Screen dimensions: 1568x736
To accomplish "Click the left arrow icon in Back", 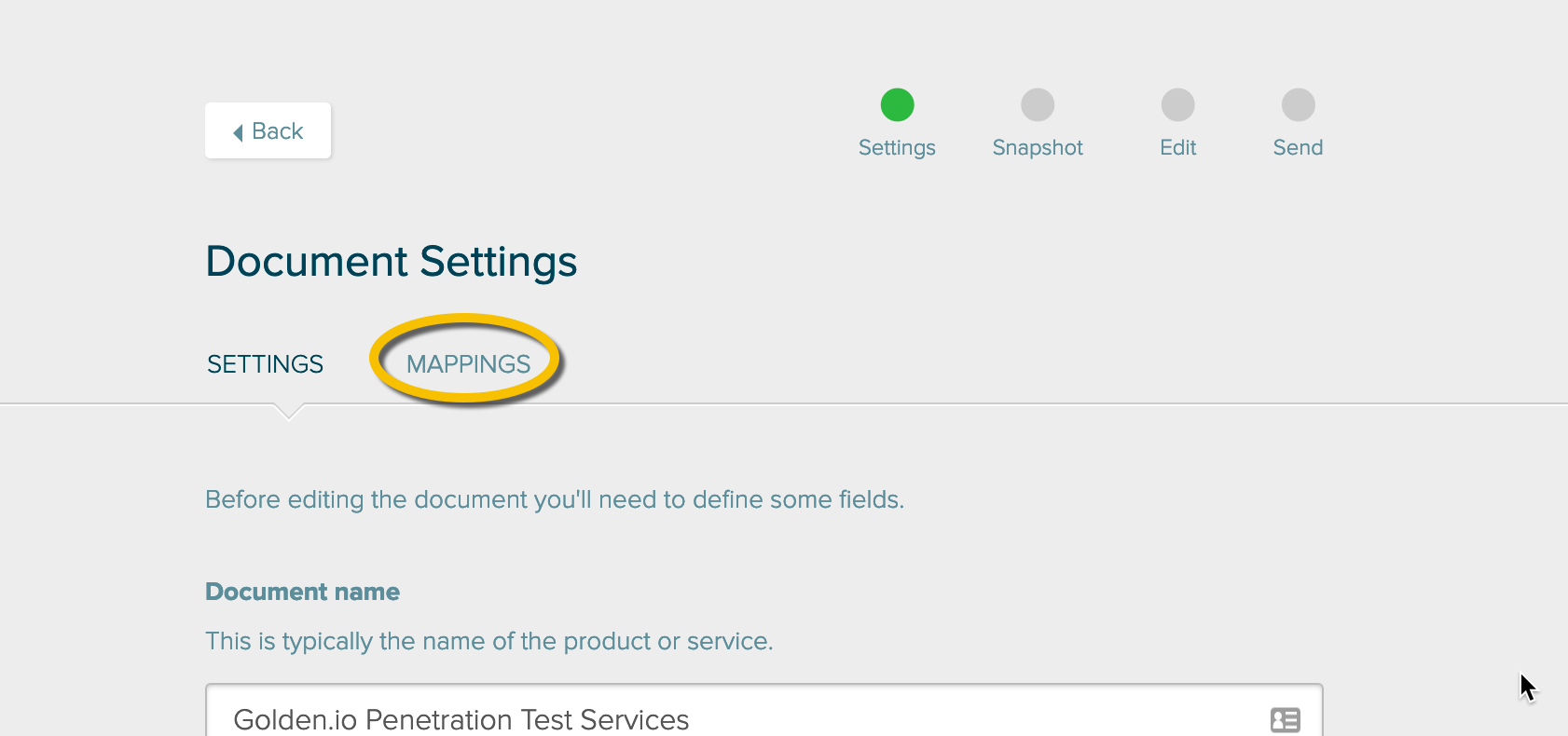I will coord(239,132).
